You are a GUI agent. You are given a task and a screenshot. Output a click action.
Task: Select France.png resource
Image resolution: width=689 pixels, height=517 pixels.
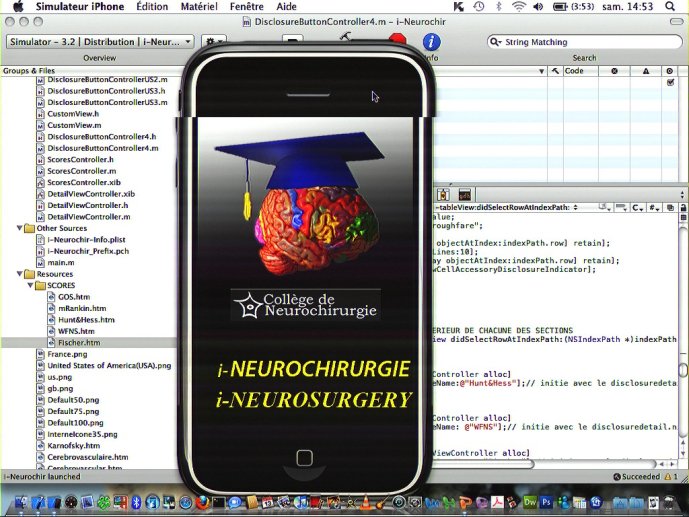pos(67,354)
